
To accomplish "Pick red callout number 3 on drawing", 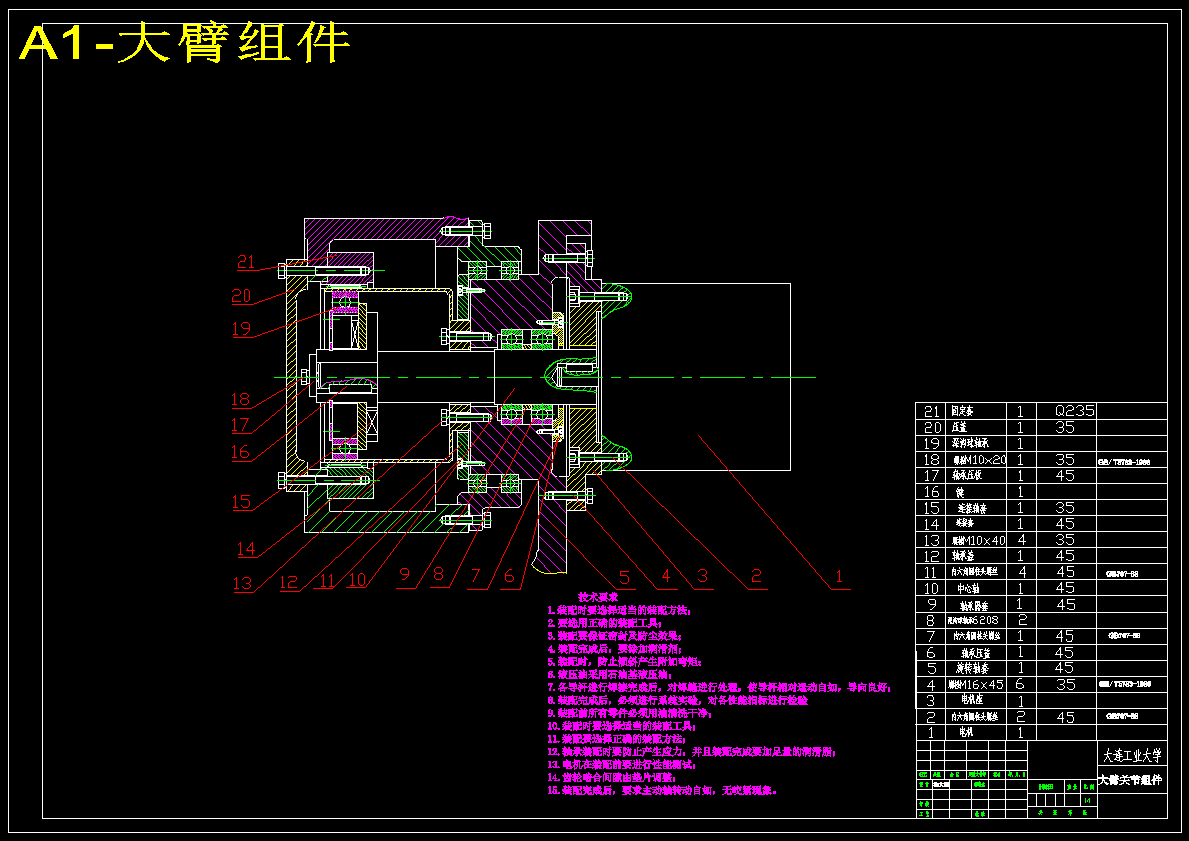I will pos(702,576).
